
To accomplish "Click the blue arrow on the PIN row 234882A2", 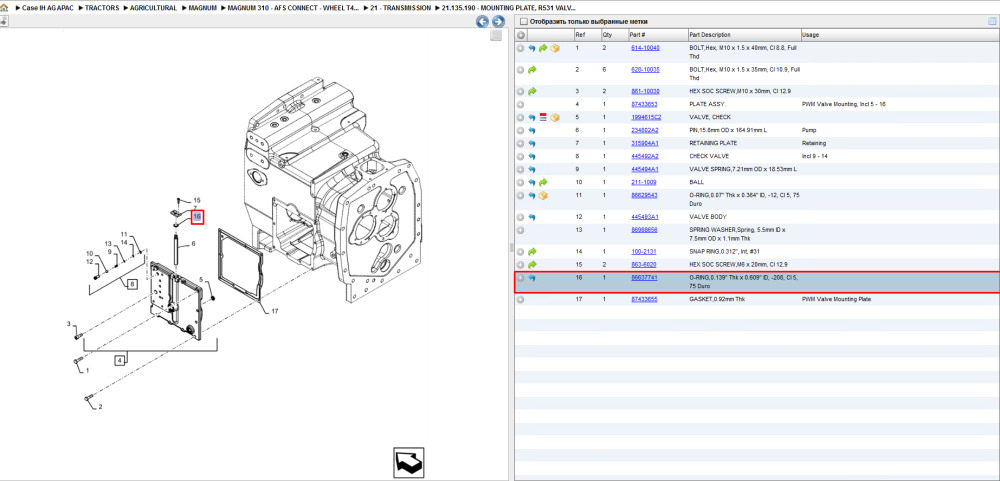I will pyautogui.click(x=532, y=130).
